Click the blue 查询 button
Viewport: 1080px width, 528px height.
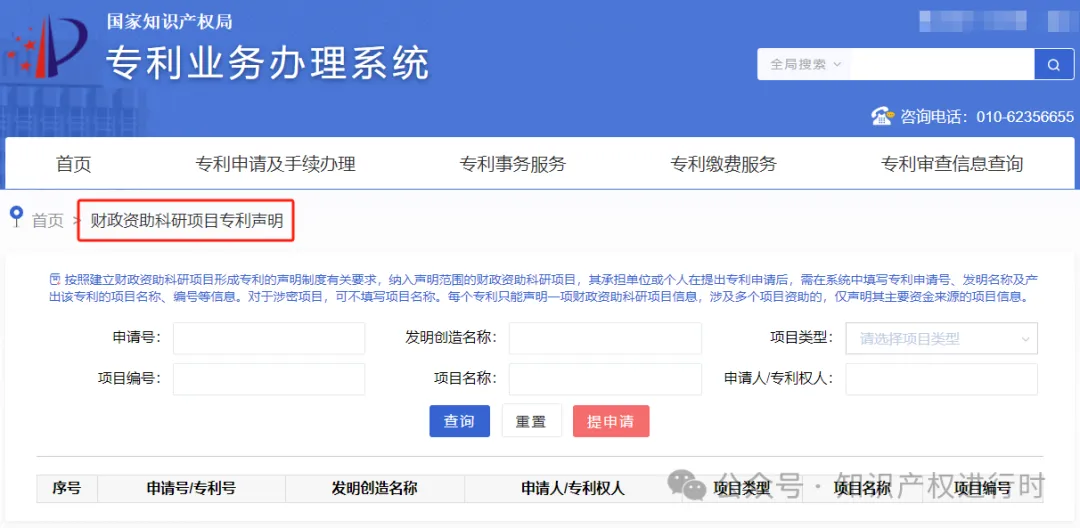pos(459,421)
